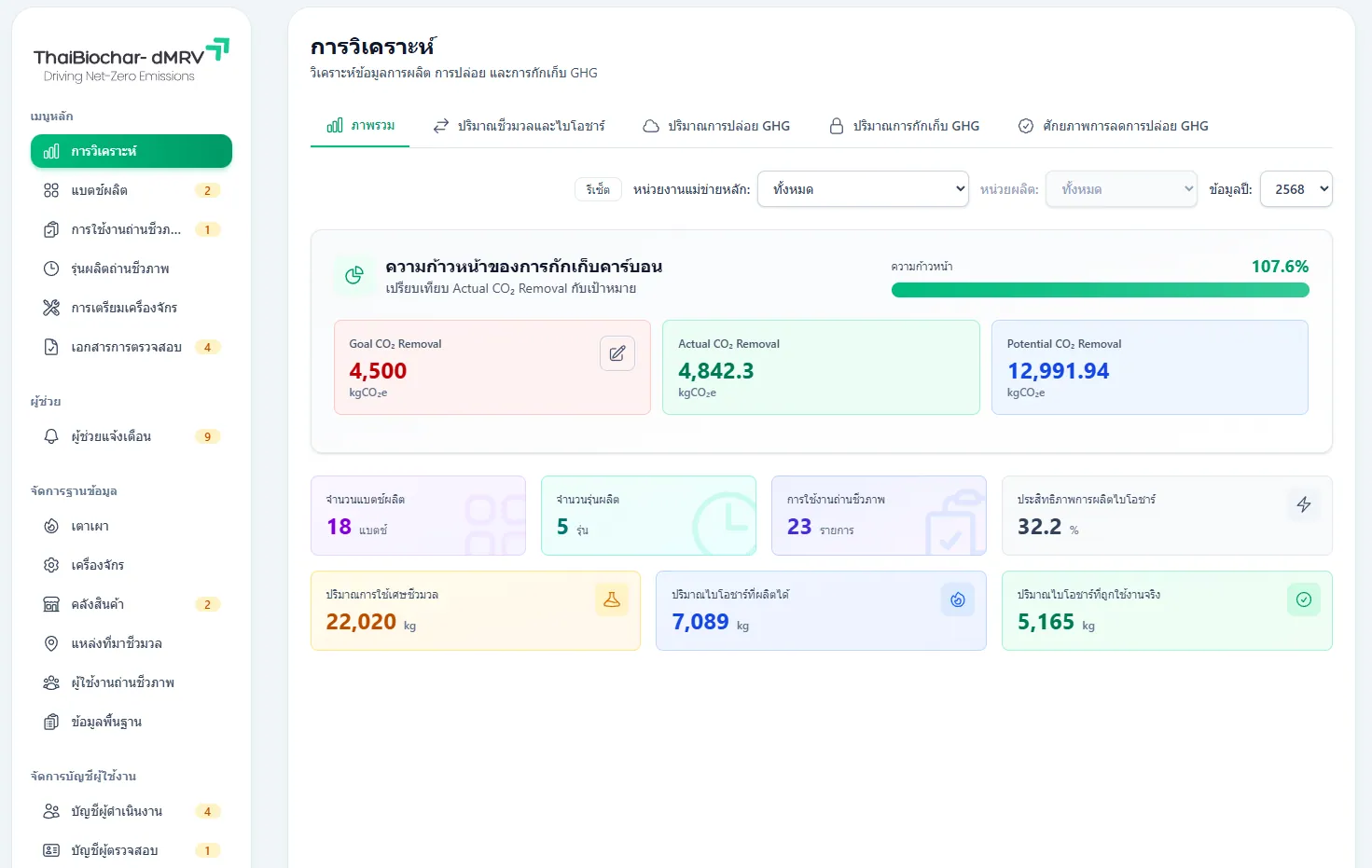The image size is (1372, 868).
Task: Click the lock icon on ปริมาณการกักเก็บ GHG tab
Action: 837,126
